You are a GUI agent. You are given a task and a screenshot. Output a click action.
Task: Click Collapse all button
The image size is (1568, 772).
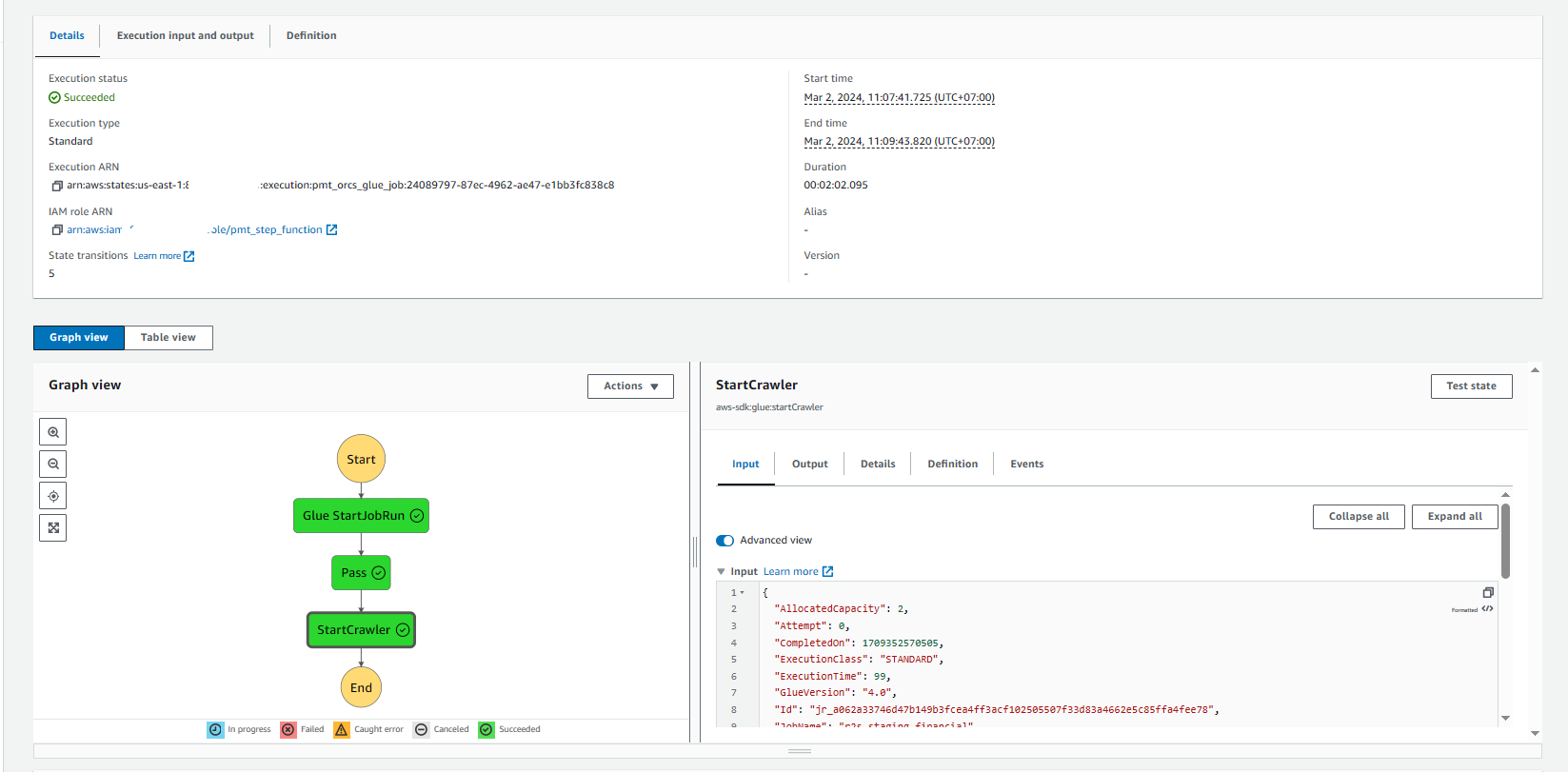click(x=1359, y=517)
